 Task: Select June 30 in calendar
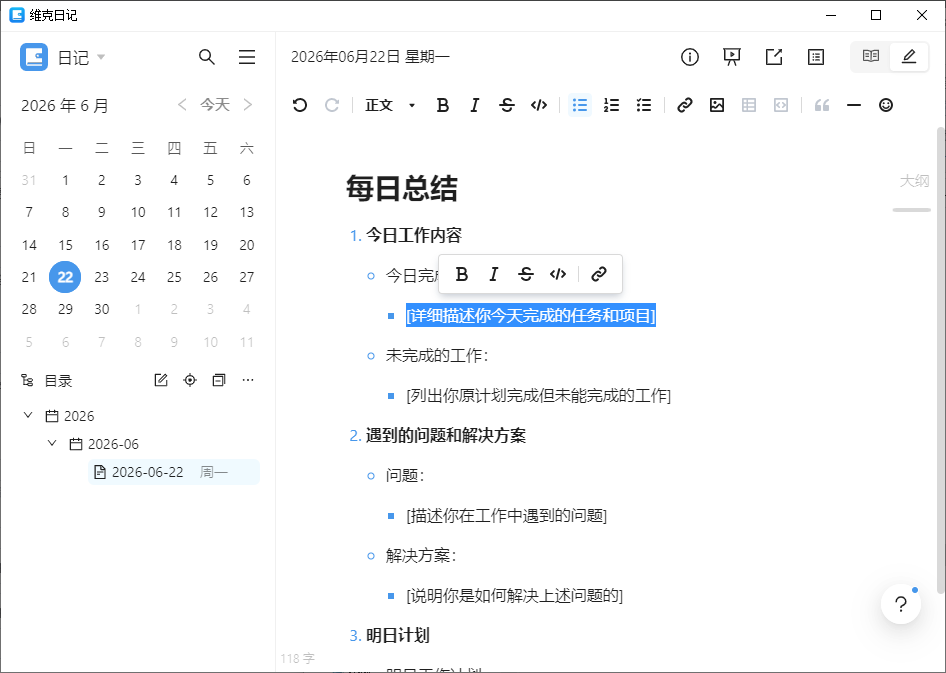pyautogui.click(x=101, y=309)
